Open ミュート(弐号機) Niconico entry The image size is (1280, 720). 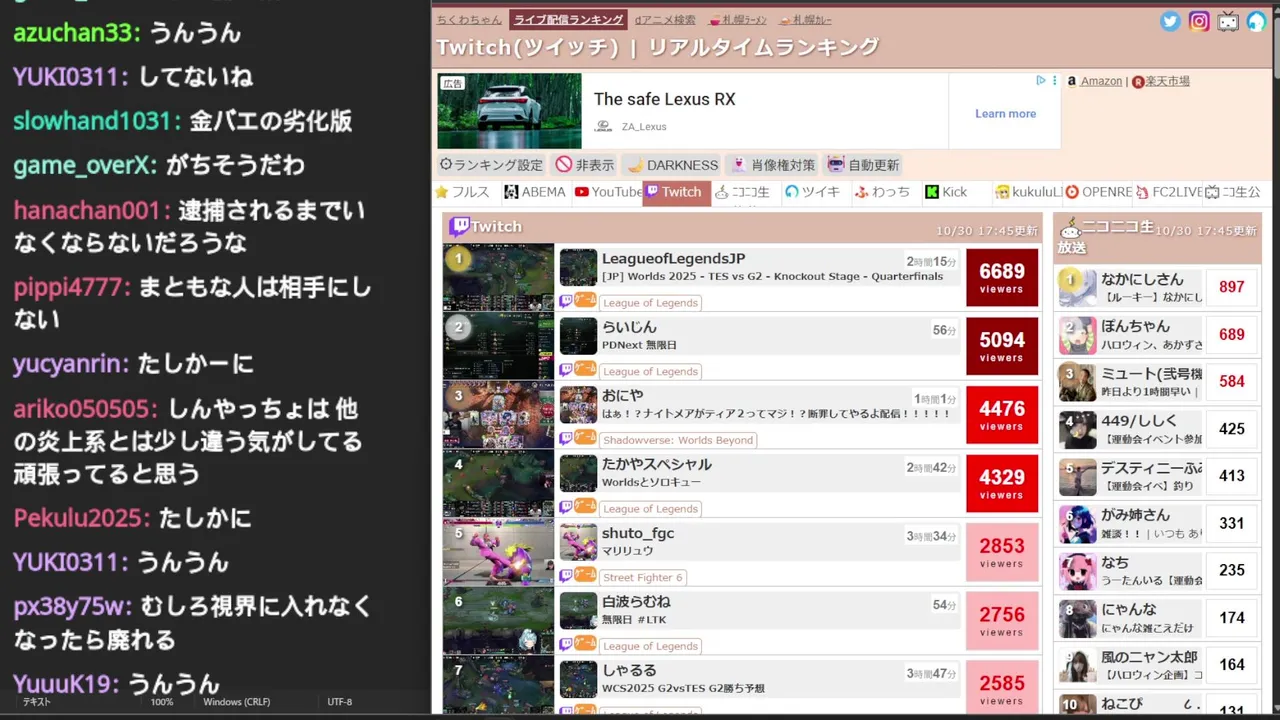click(1150, 373)
